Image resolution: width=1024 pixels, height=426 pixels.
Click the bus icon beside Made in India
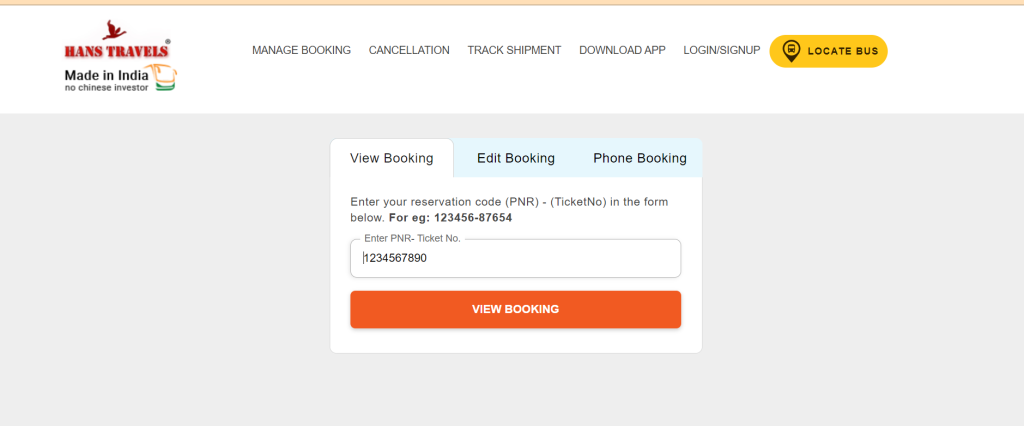pos(163,77)
